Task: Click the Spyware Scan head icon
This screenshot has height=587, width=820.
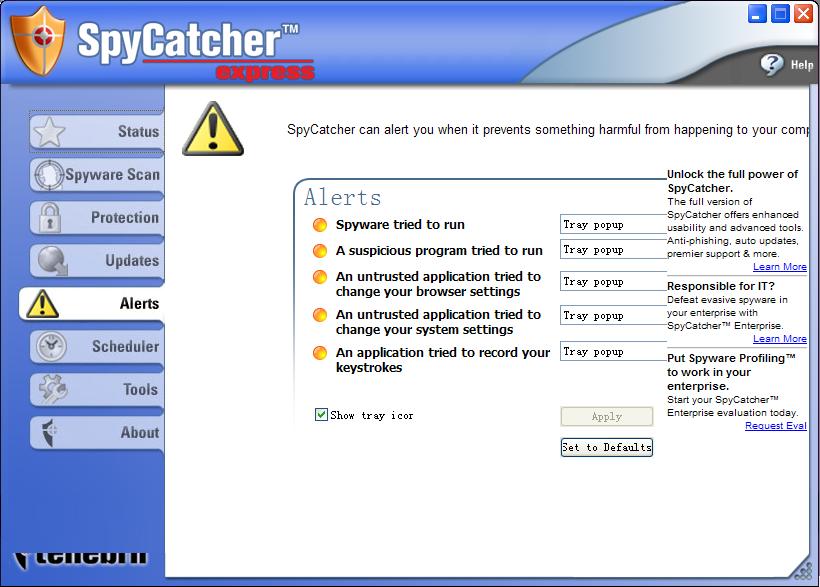Action: (x=49, y=175)
